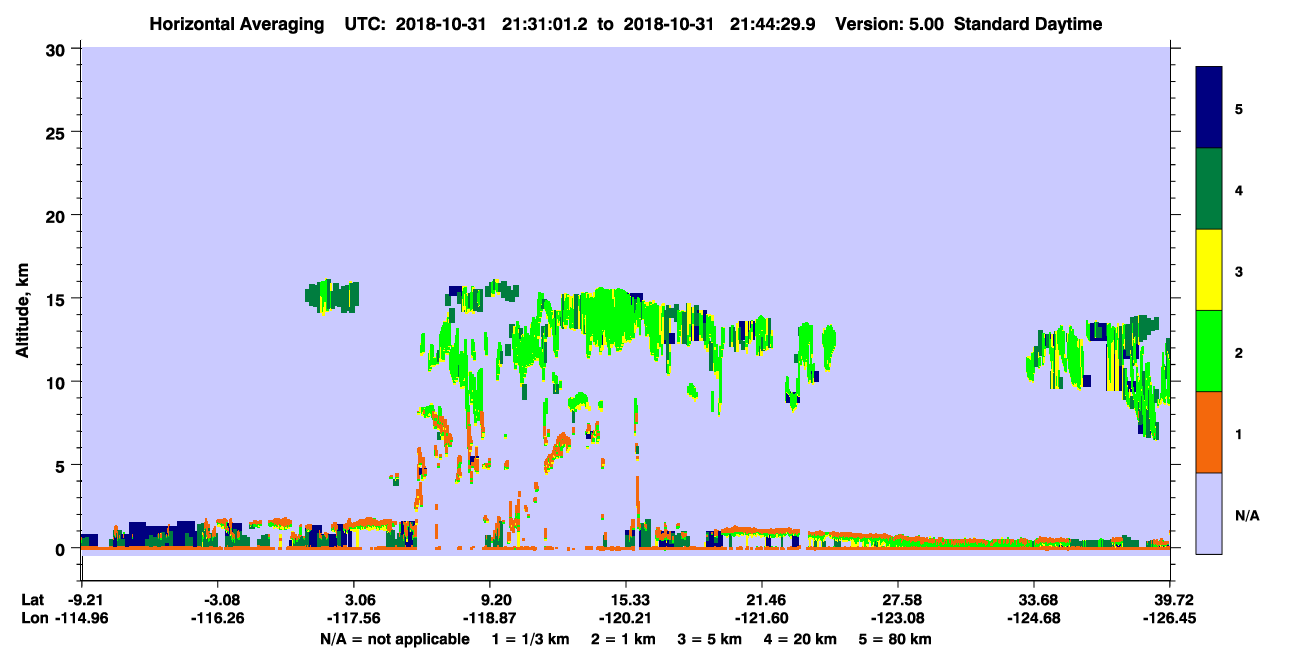
Task: Click colorbar label '5' beside dark blue
Action: [x=1239, y=108]
